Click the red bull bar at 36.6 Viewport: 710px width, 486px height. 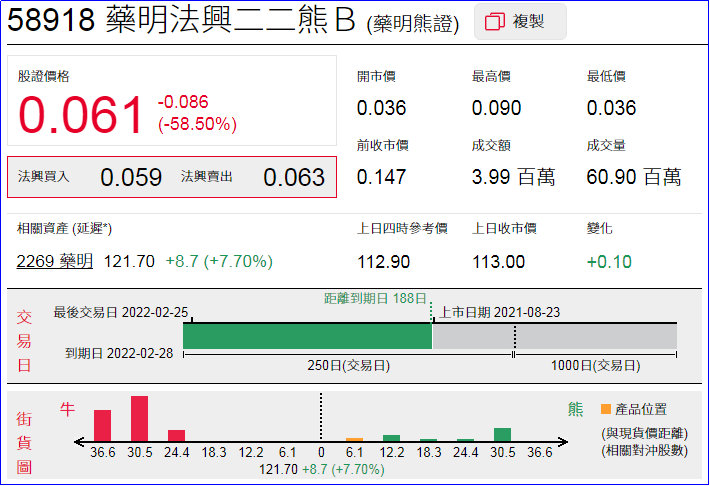pos(102,426)
